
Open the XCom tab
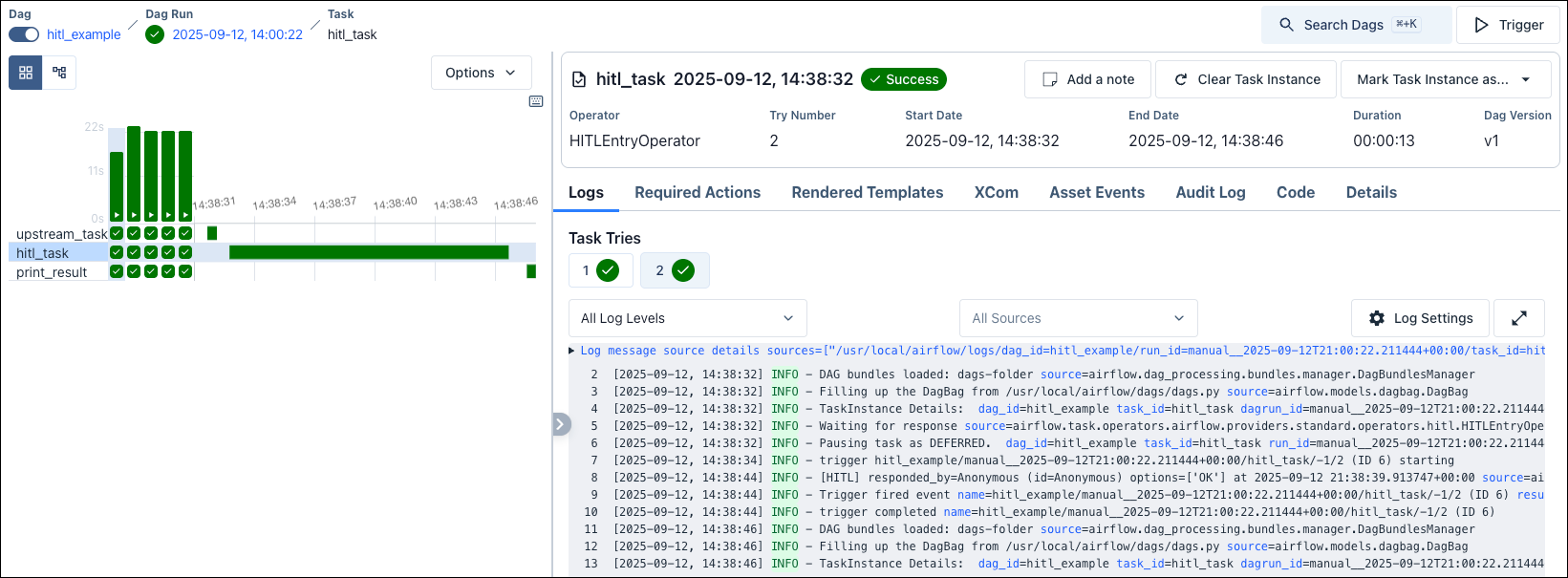pos(996,192)
